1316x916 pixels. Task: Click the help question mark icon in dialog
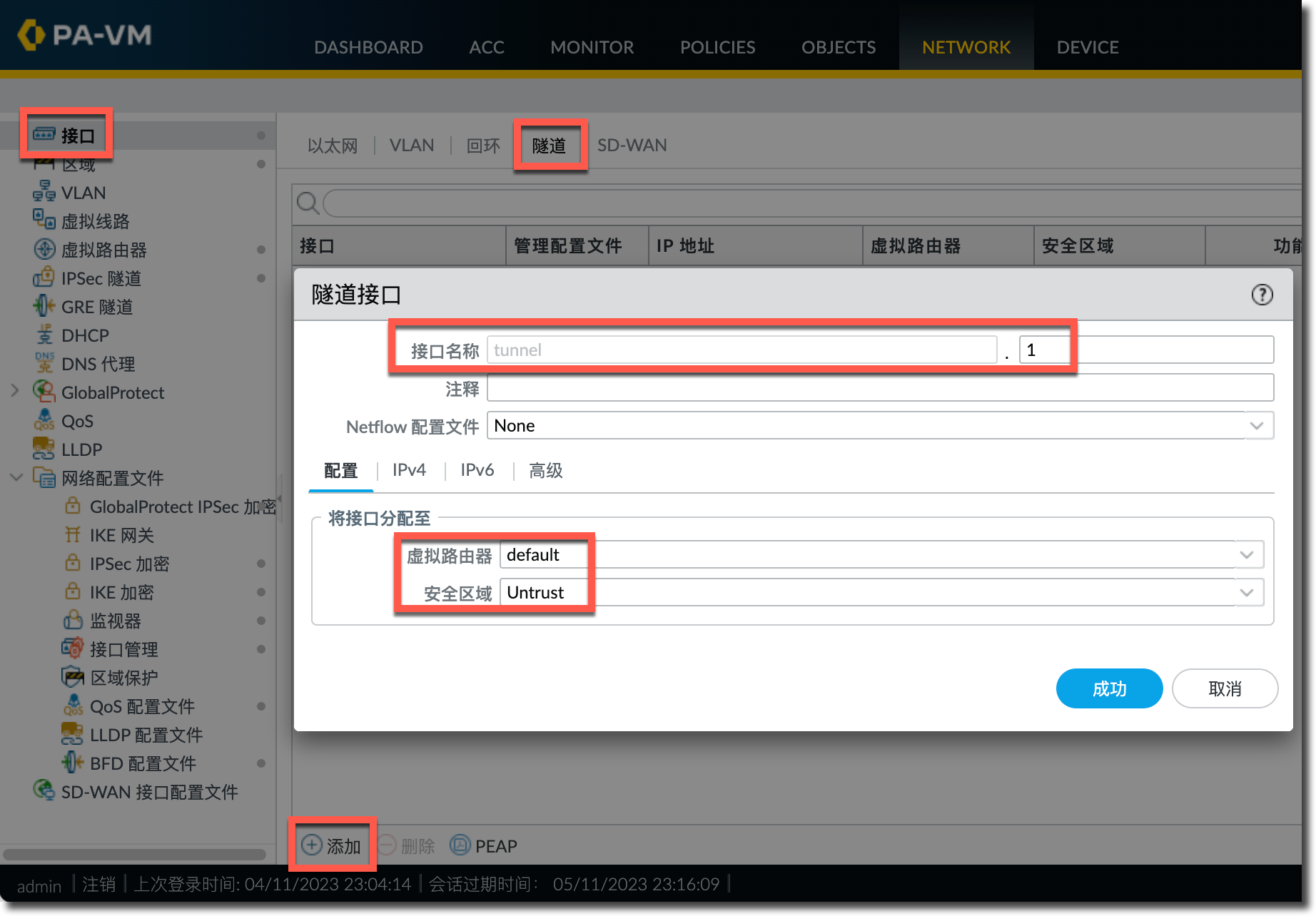[x=1262, y=295]
